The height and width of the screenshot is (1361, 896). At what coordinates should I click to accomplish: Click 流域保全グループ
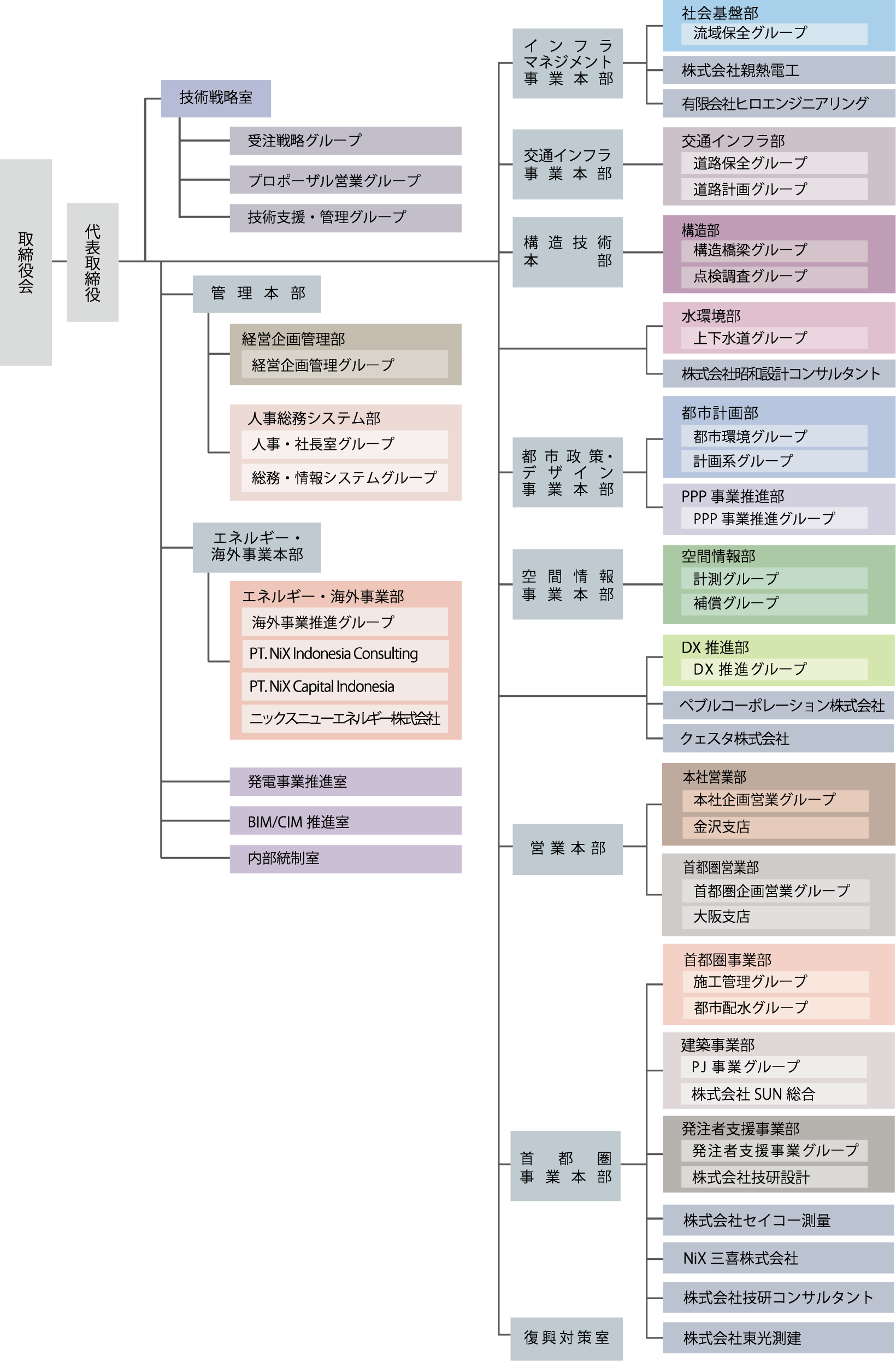tap(774, 34)
